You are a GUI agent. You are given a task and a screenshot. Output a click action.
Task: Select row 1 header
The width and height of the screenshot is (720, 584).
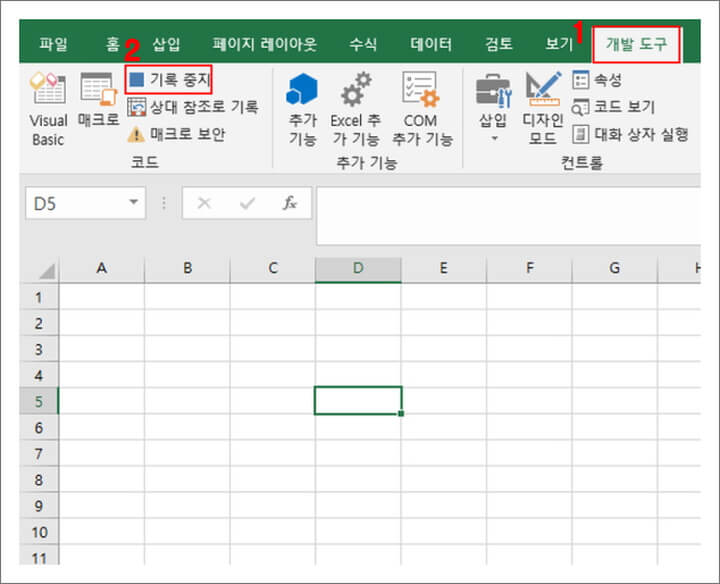pyautogui.click(x=39, y=297)
